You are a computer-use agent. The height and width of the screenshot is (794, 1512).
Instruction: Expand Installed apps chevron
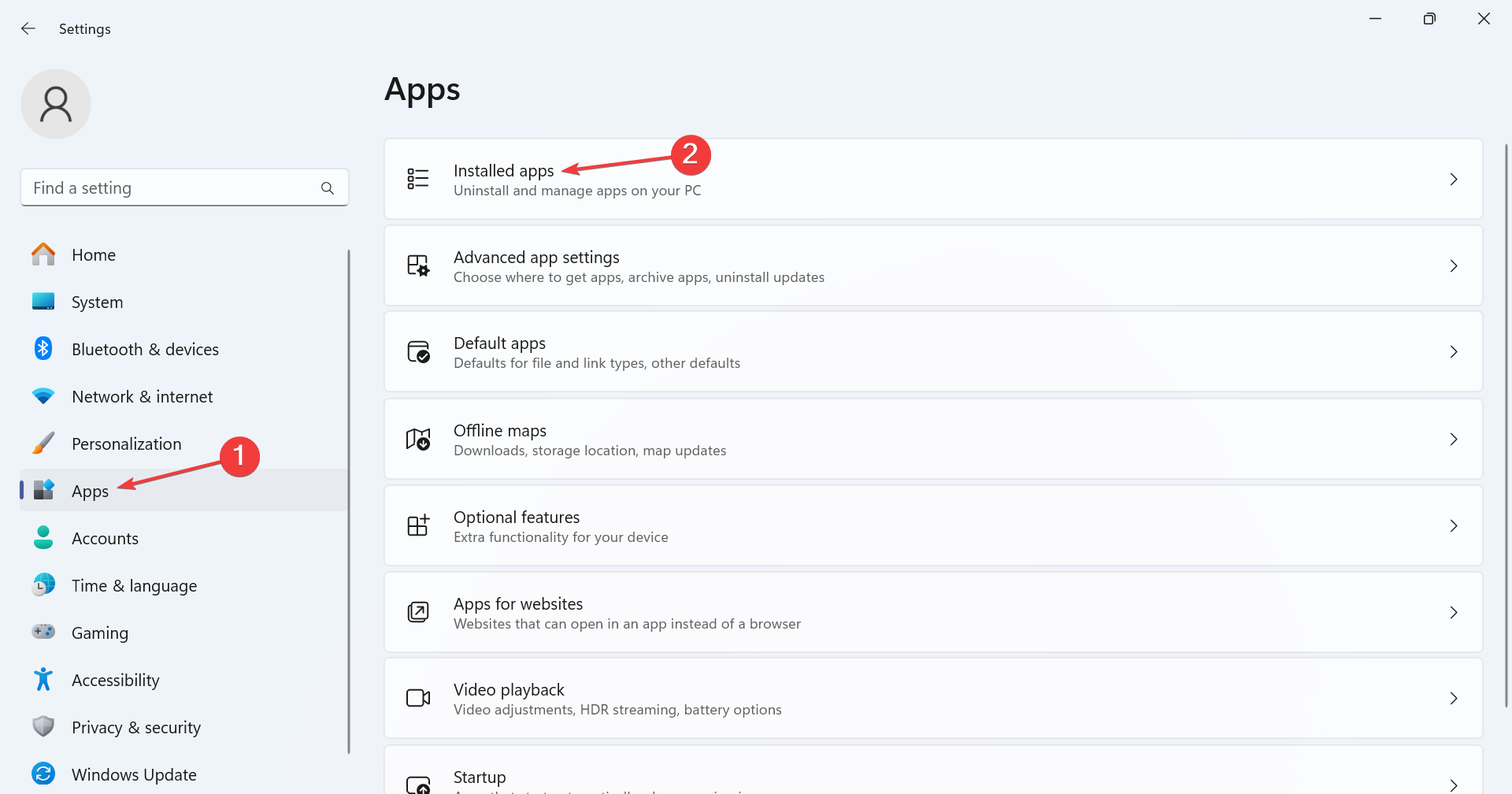tap(1454, 179)
